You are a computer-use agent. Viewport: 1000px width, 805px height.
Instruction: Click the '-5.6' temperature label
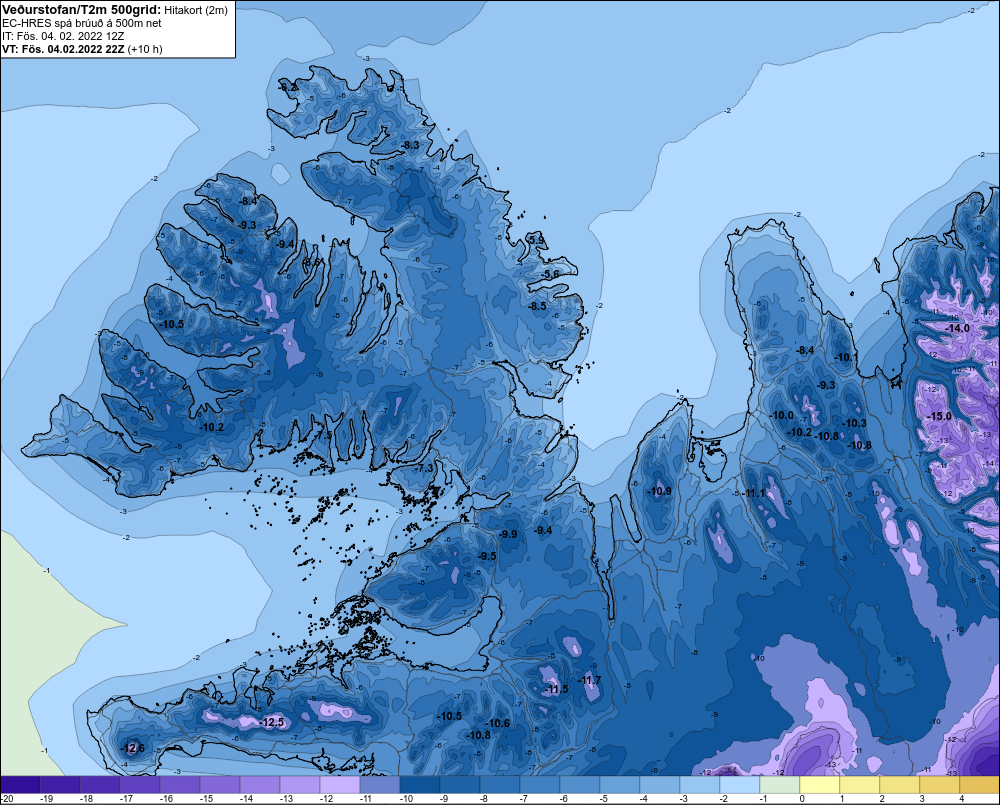point(550,274)
